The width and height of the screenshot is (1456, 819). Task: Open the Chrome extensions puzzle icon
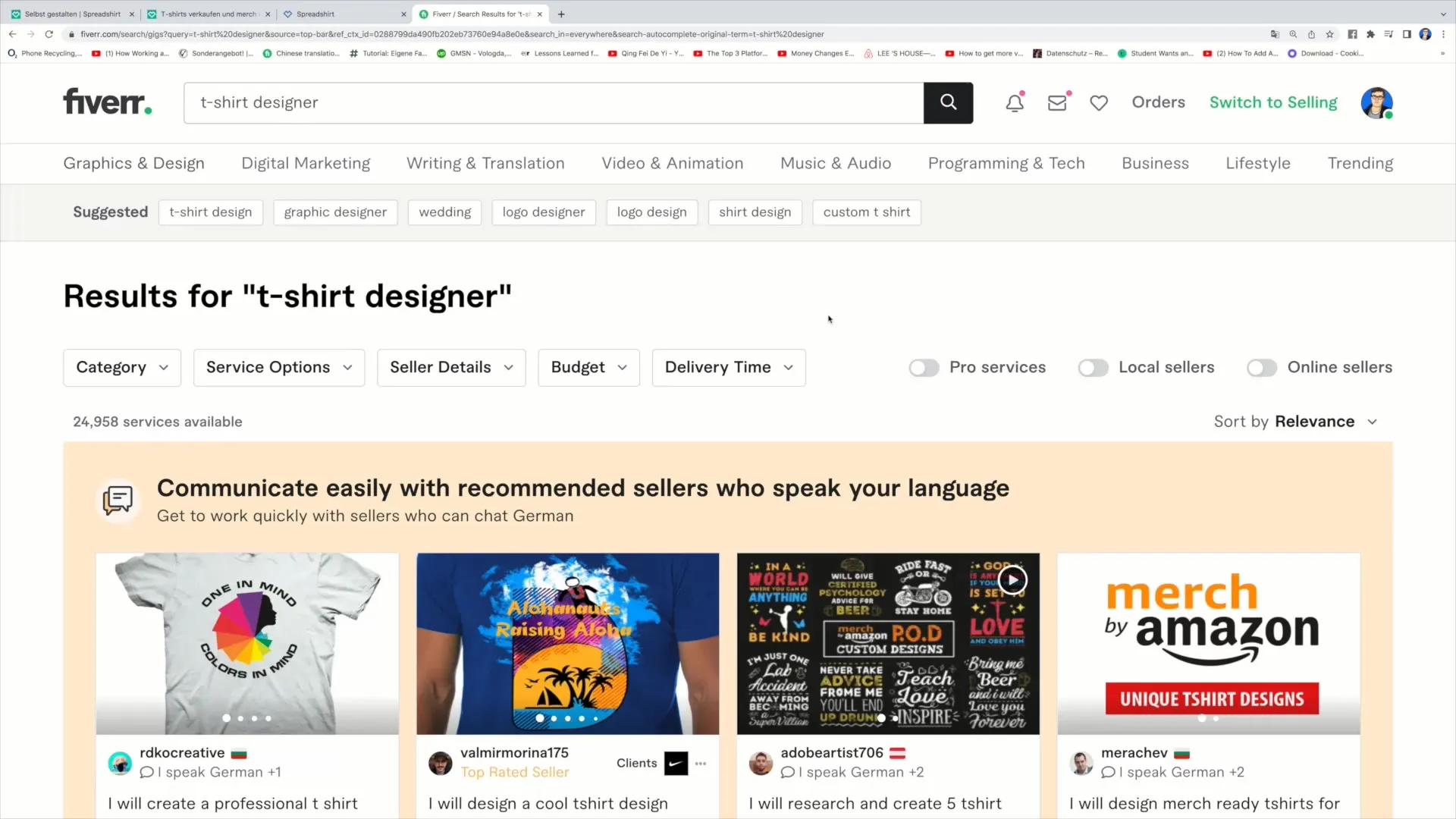1370,34
